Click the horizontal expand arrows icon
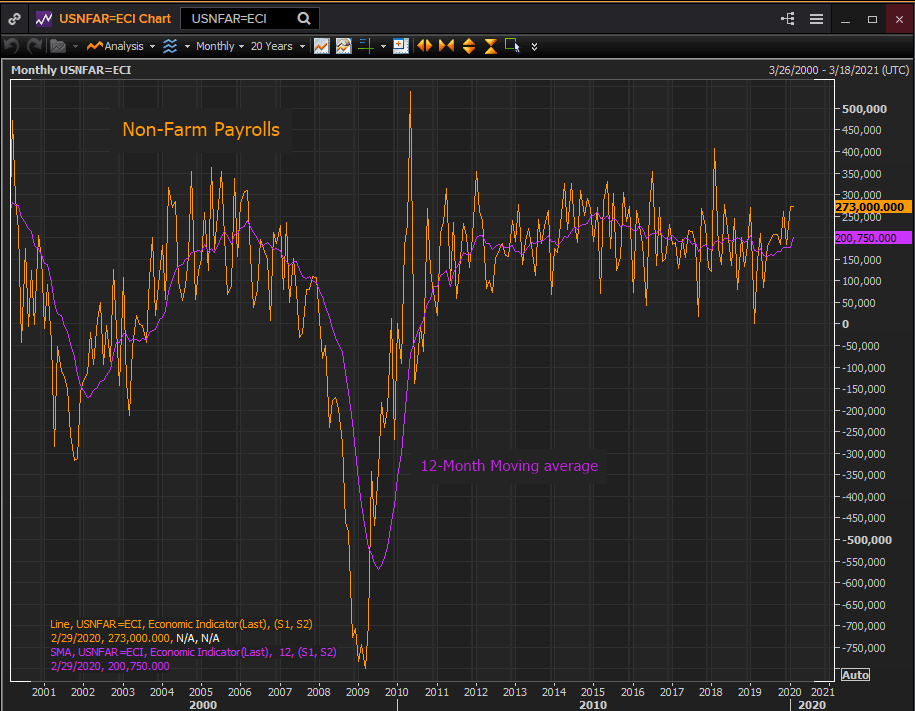915x711 pixels. (425, 46)
